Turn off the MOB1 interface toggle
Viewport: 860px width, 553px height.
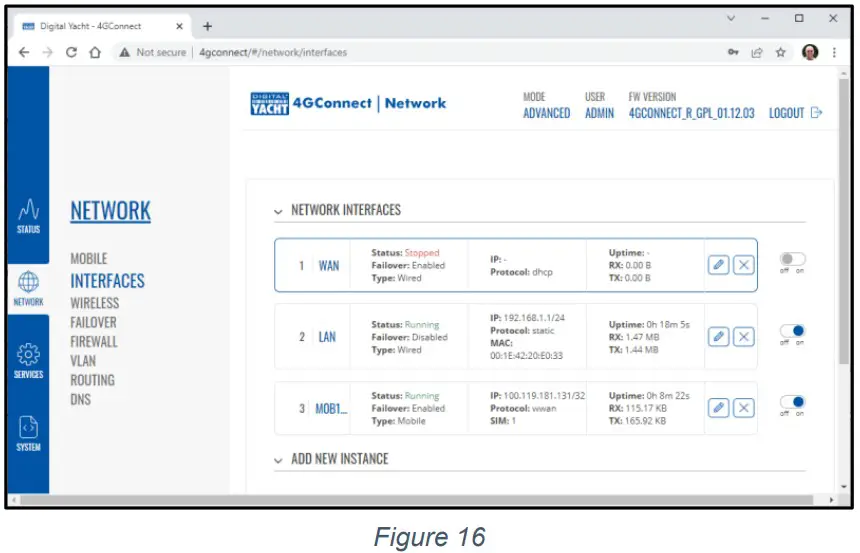coord(793,402)
